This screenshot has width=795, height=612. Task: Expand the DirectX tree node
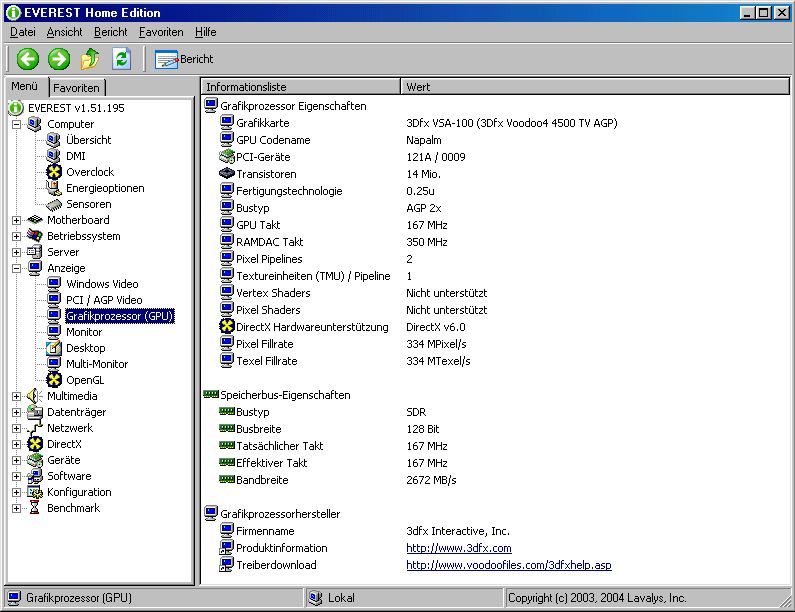point(16,444)
